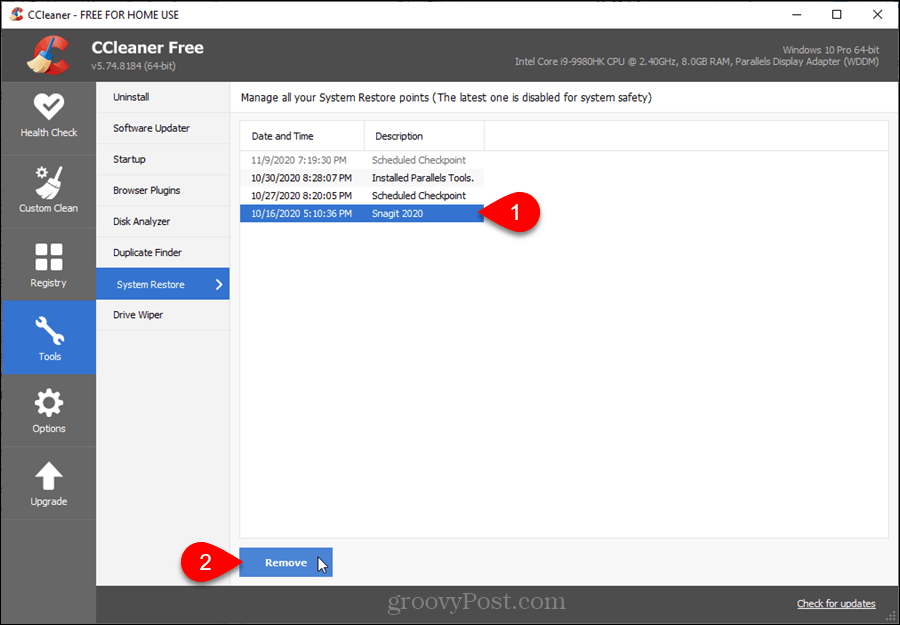Viewport: 900px width, 625px height.
Task: Click Scheduled Checkpoint in the 10/27/2020 row
Action: 419,196
